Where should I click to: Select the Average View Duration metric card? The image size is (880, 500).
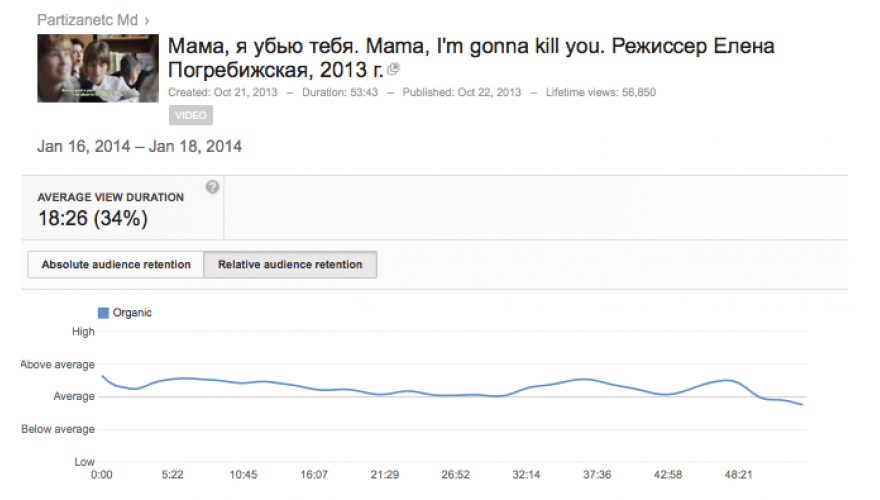coord(122,208)
